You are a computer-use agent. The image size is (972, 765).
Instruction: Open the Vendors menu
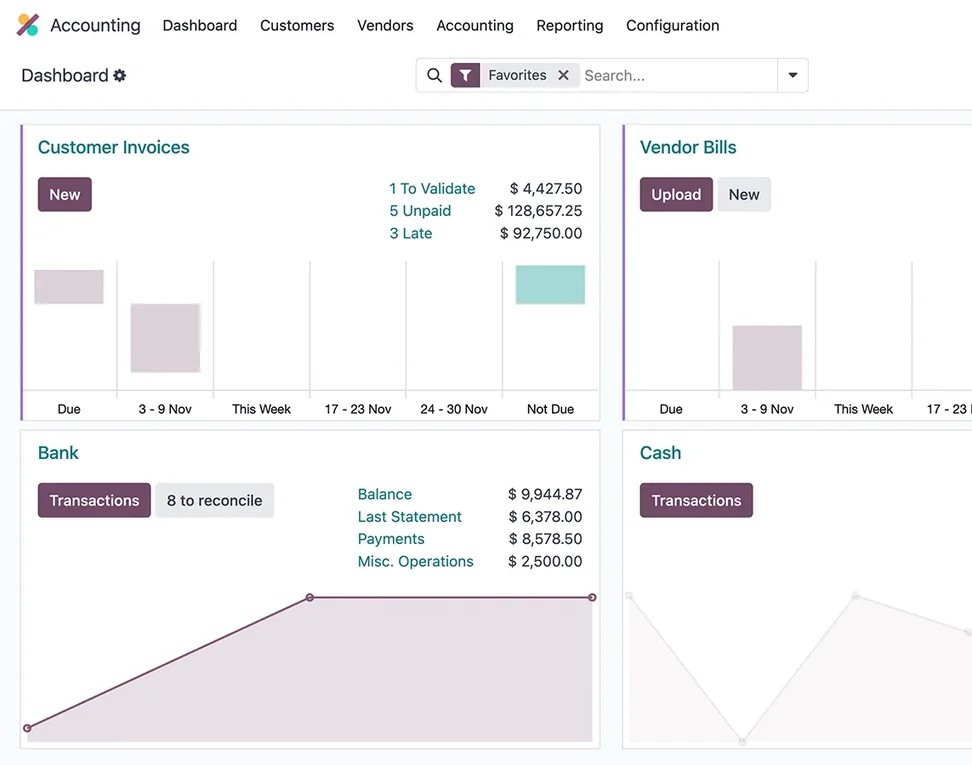pos(385,25)
